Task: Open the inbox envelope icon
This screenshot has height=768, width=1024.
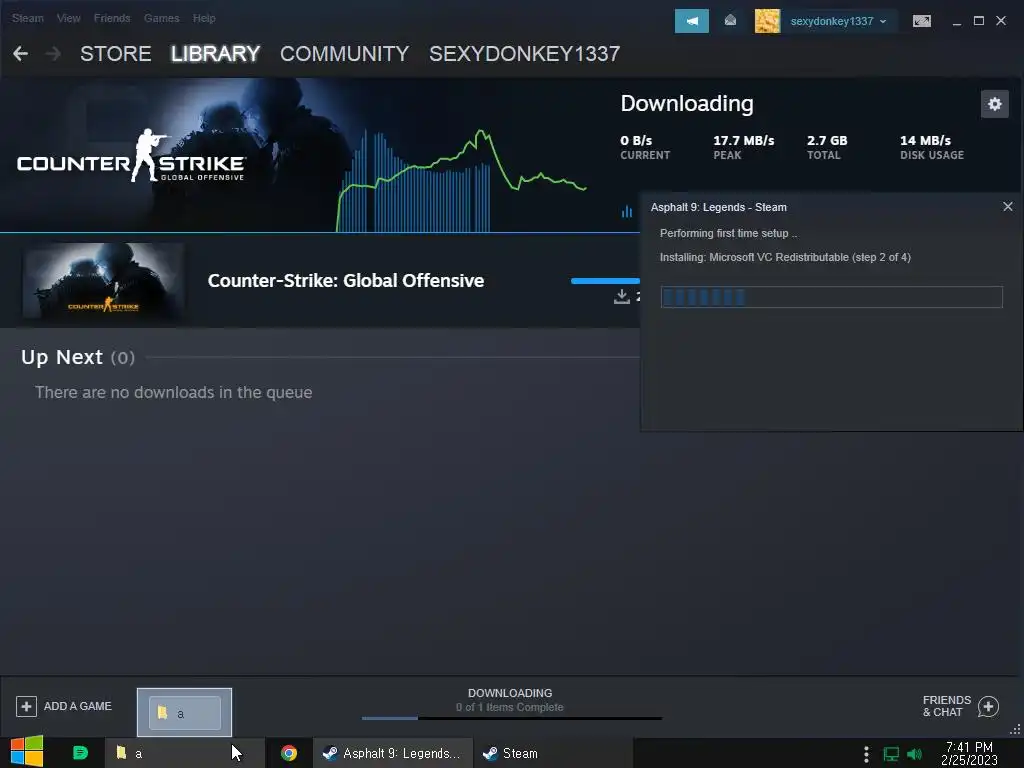Action: coord(730,21)
